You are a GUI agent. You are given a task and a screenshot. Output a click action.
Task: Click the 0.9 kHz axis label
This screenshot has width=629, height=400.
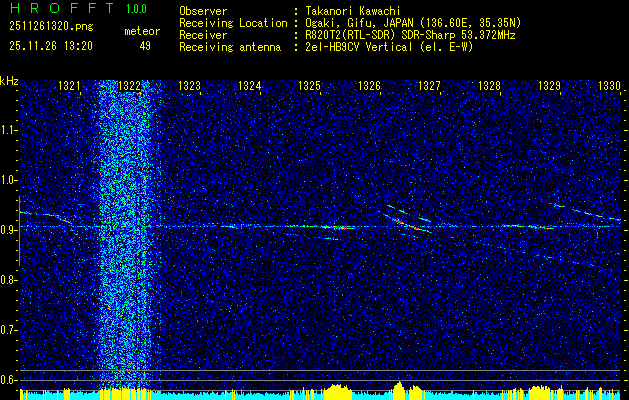pos(8,230)
